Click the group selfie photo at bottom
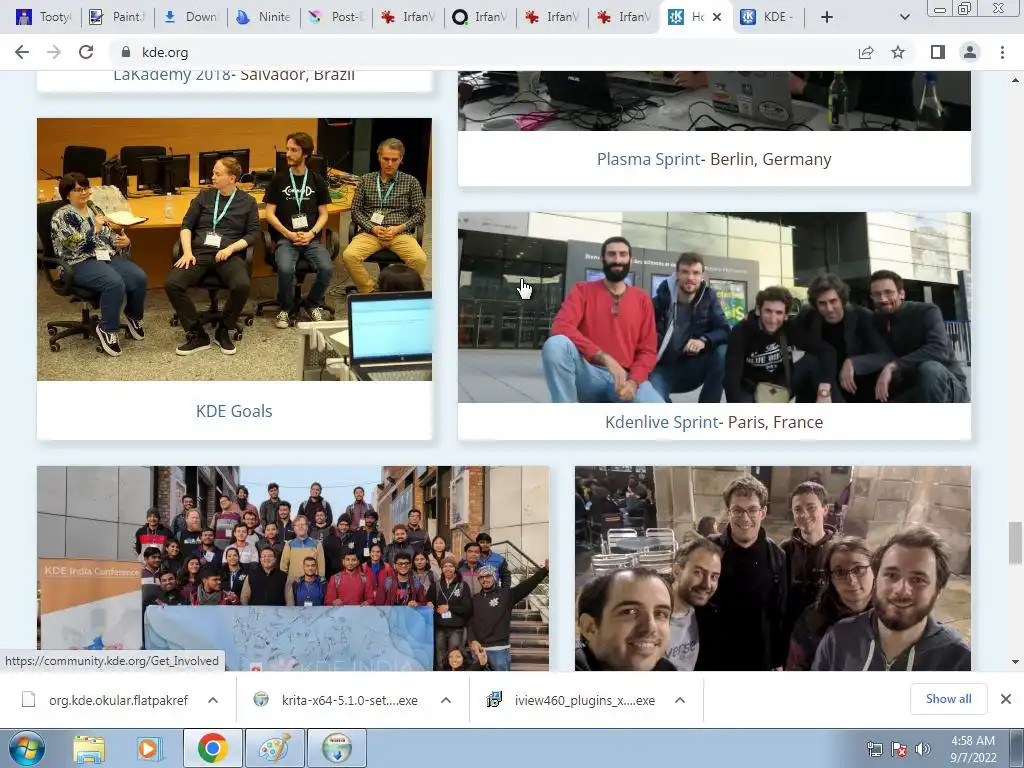Viewport: 1024px width, 768px height. pyautogui.click(x=773, y=568)
